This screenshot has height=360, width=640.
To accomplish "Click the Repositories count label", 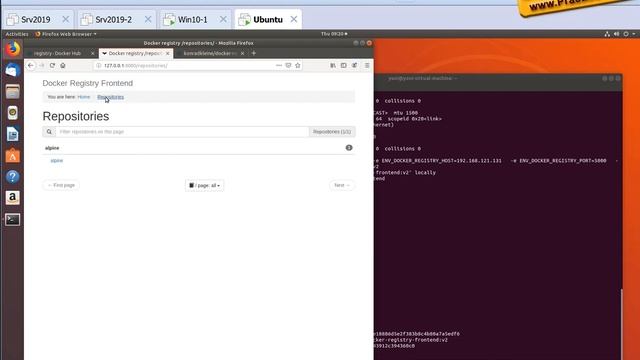I will 332,132.
